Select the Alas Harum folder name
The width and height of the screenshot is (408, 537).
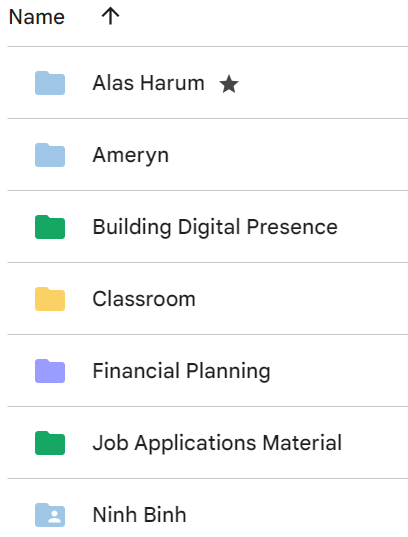(x=149, y=83)
